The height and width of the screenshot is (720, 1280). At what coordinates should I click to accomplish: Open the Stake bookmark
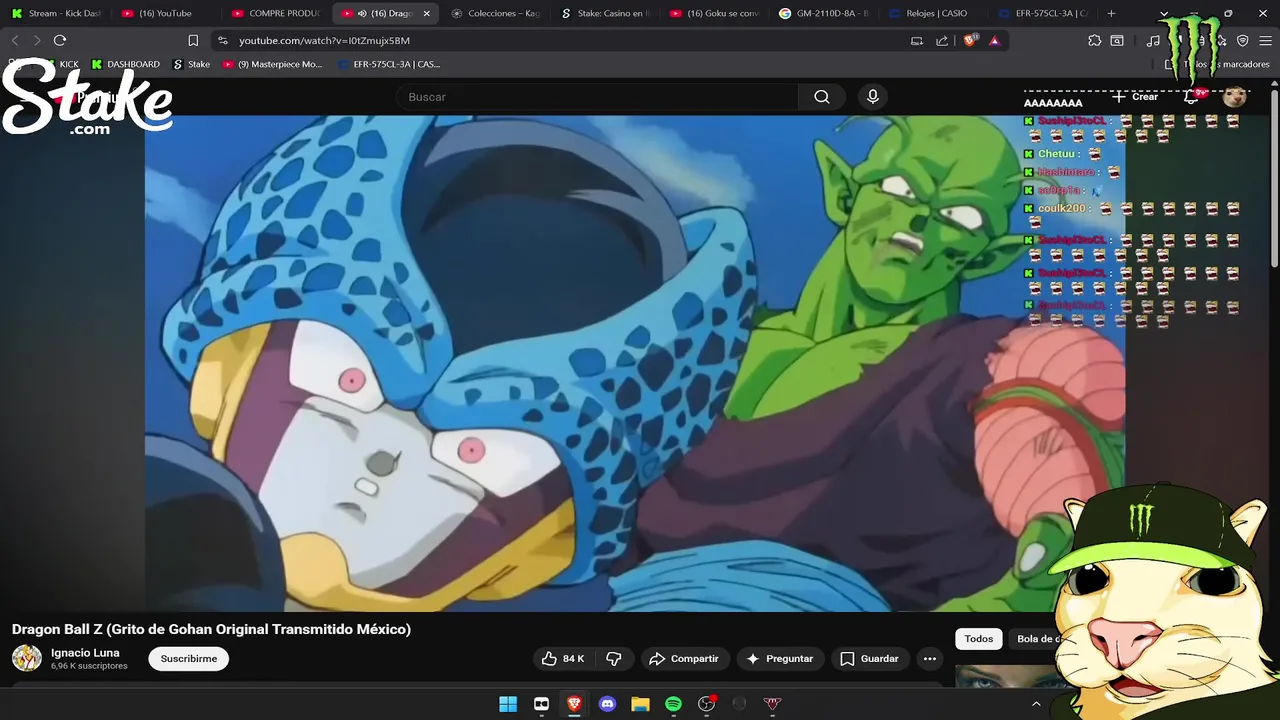point(192,64)
